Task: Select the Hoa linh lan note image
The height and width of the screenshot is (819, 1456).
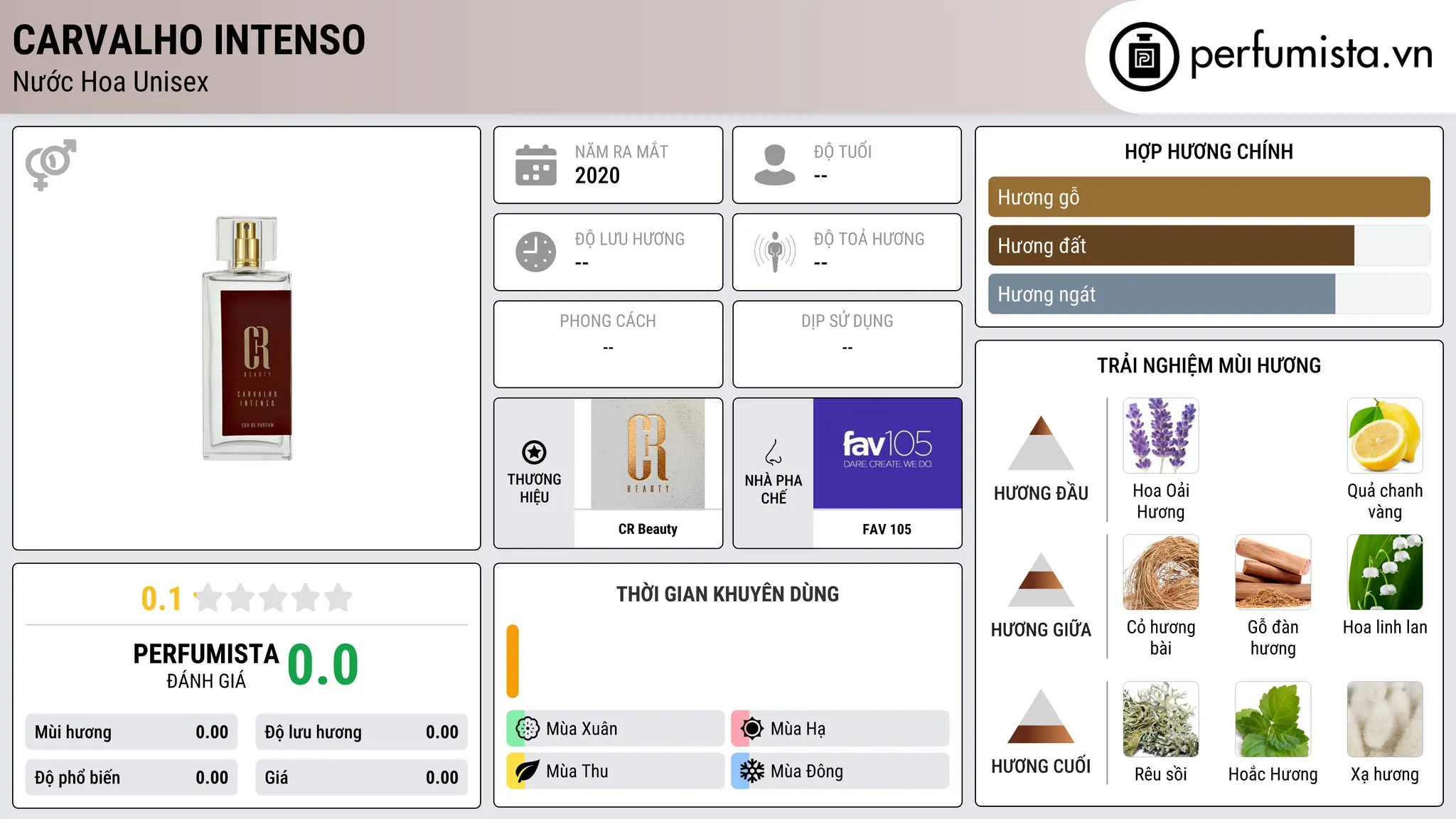Action: (x=1385, y=572)
